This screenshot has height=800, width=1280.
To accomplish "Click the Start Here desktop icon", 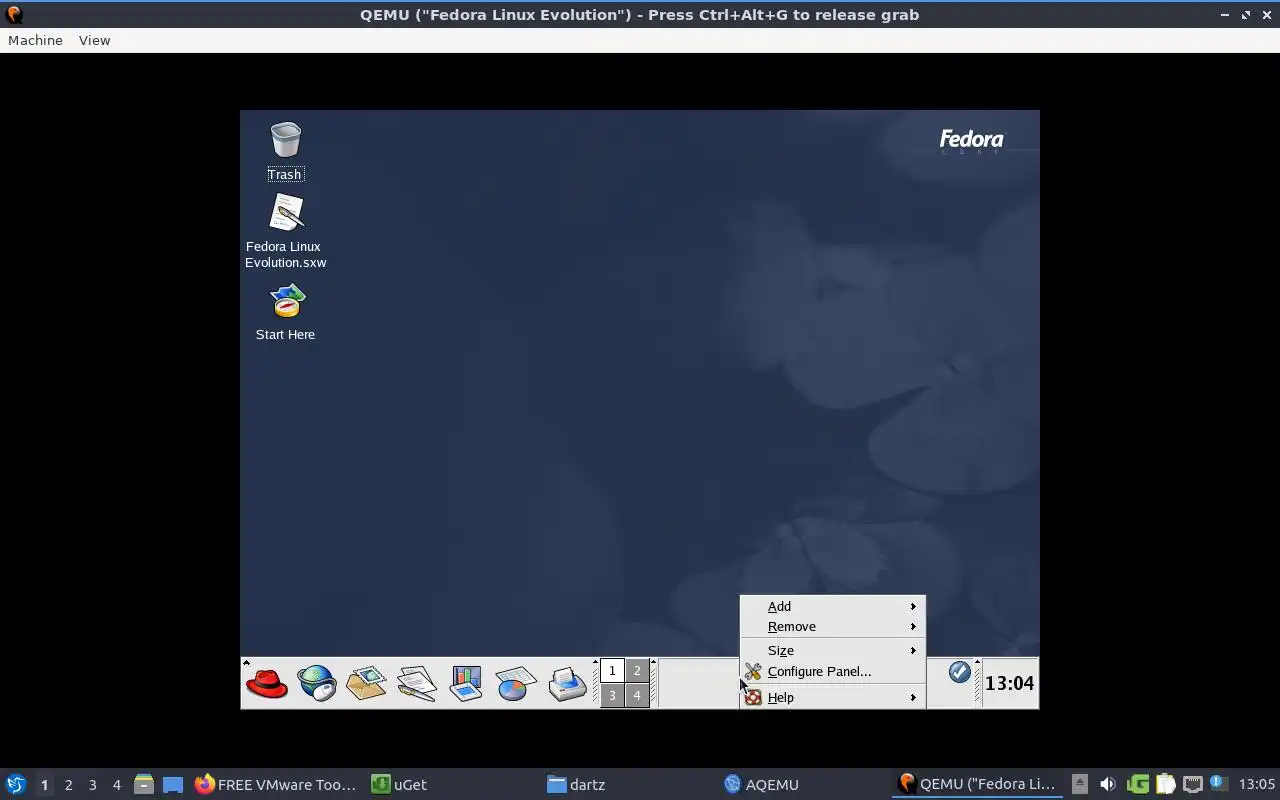I will click(286, 312).
